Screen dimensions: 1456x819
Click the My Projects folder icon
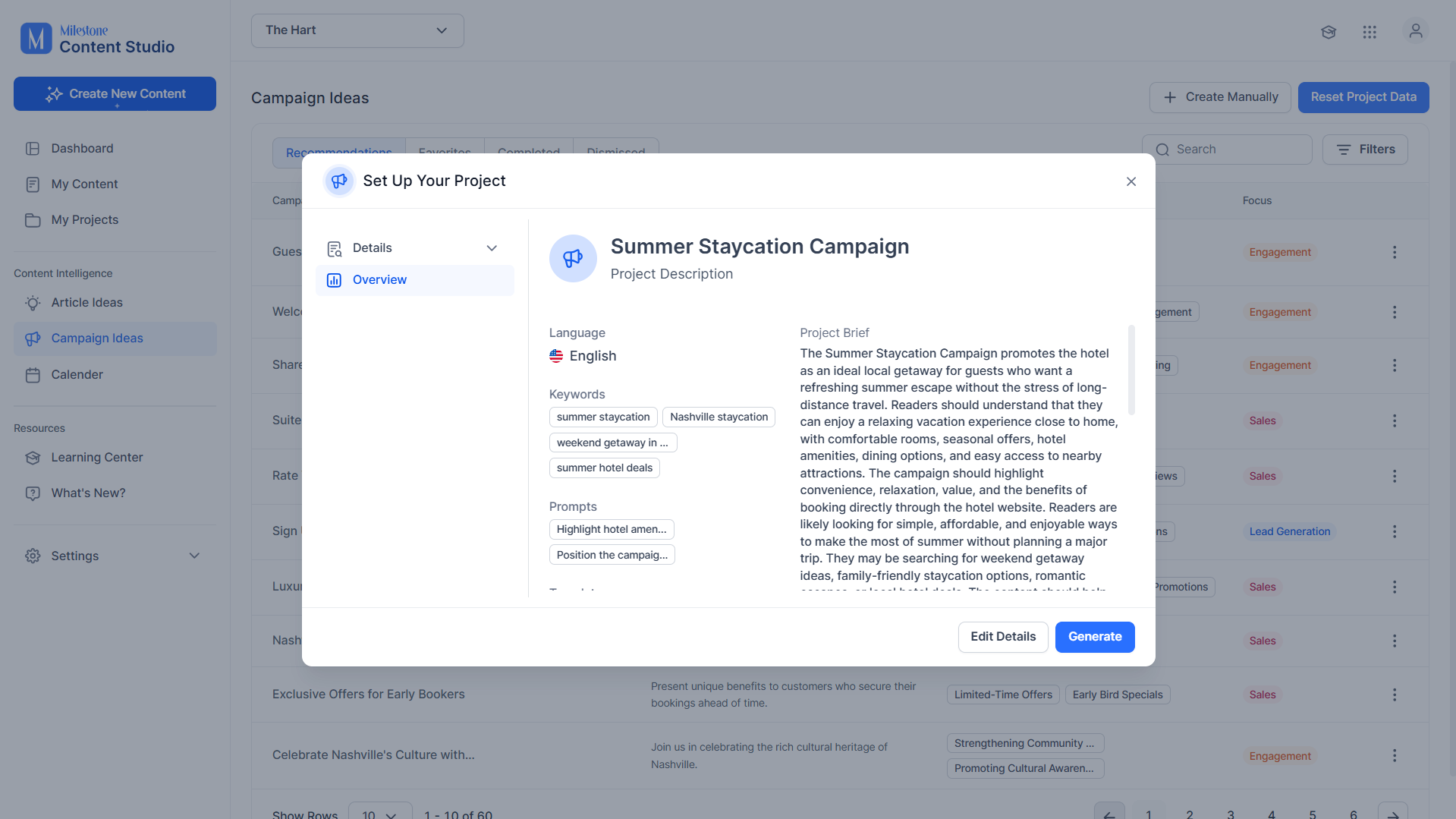33,220
